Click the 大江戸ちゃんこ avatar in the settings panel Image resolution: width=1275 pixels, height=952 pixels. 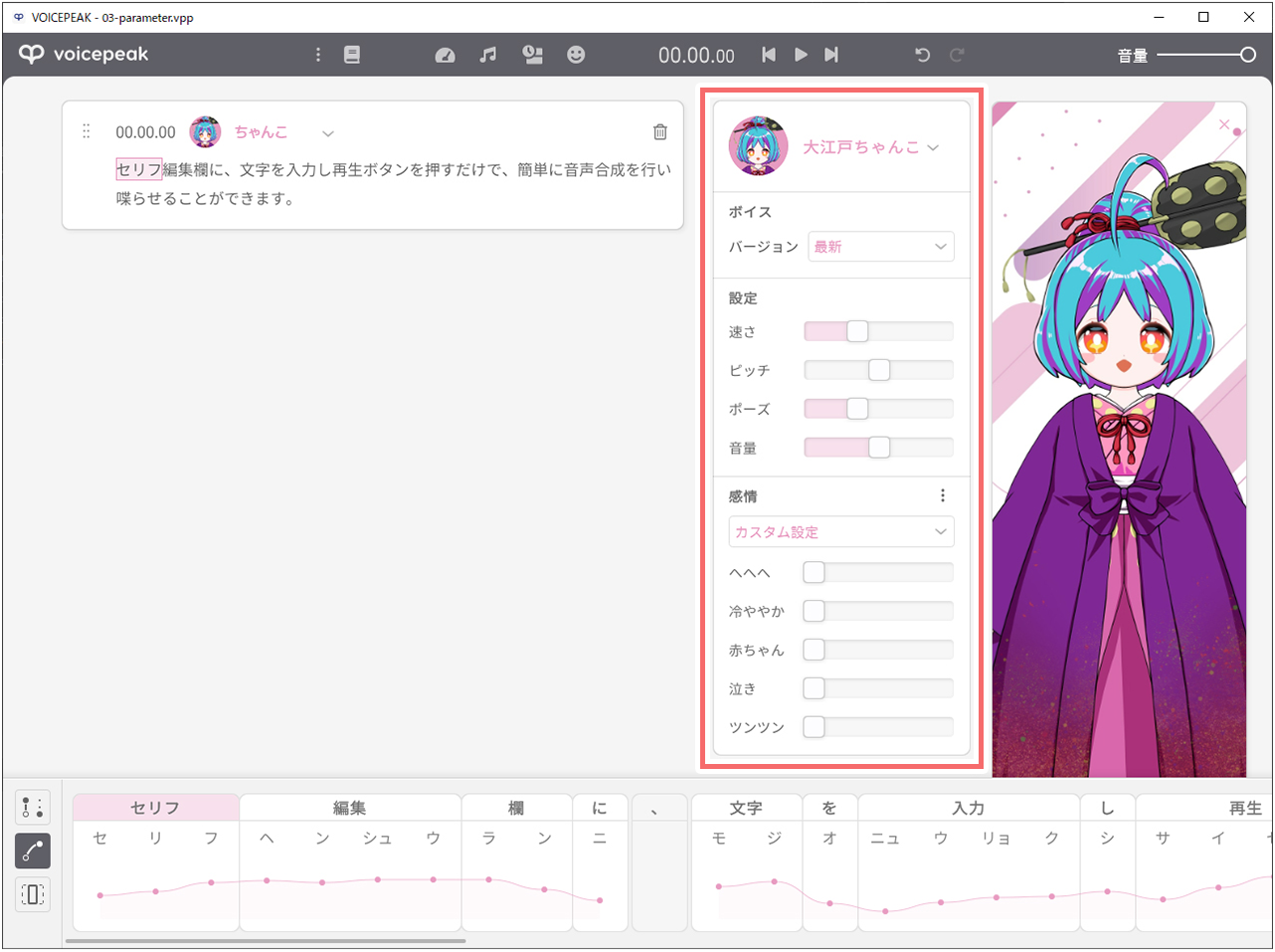coord(759,146)
